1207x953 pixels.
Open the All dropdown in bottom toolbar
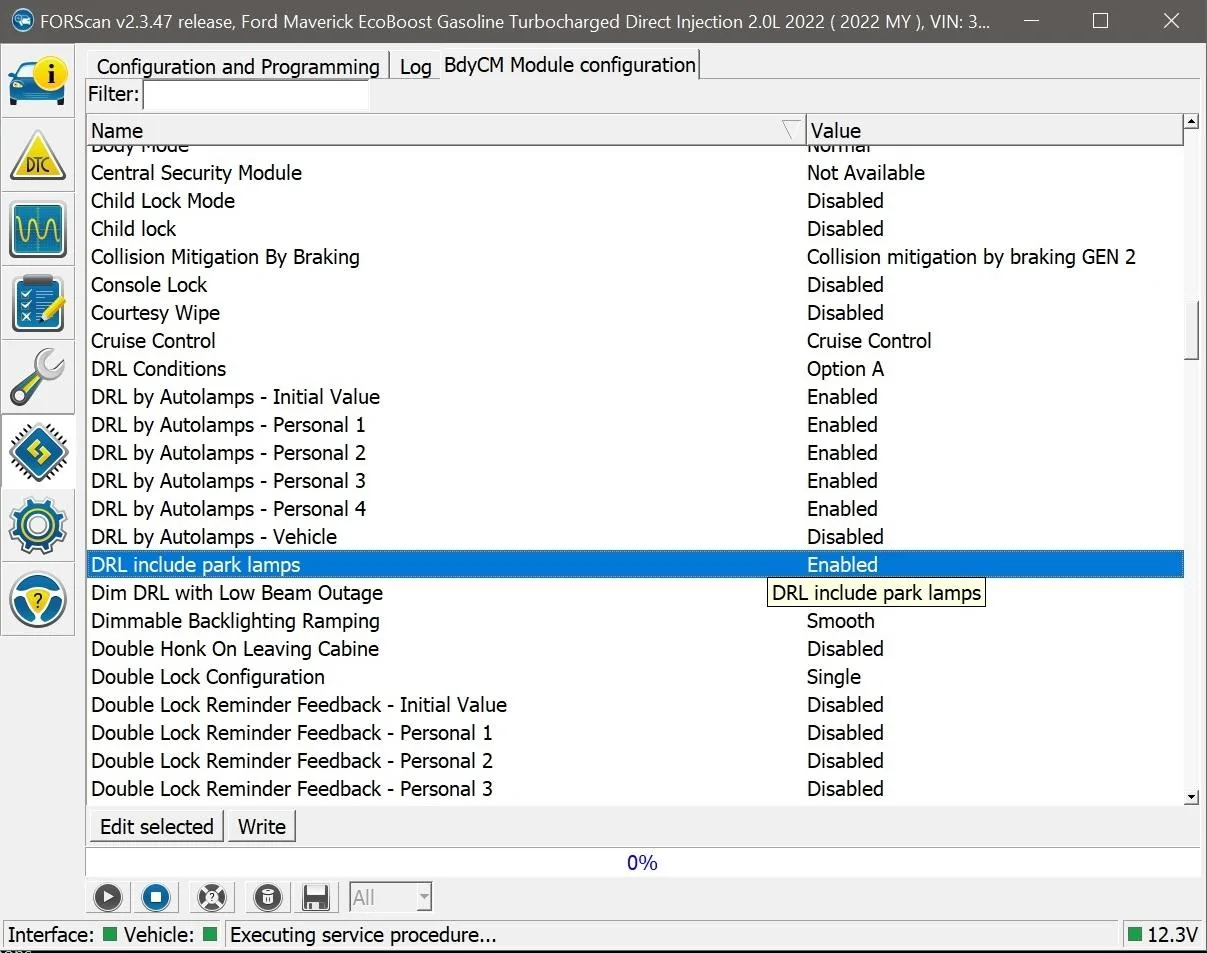pos(390,897)
